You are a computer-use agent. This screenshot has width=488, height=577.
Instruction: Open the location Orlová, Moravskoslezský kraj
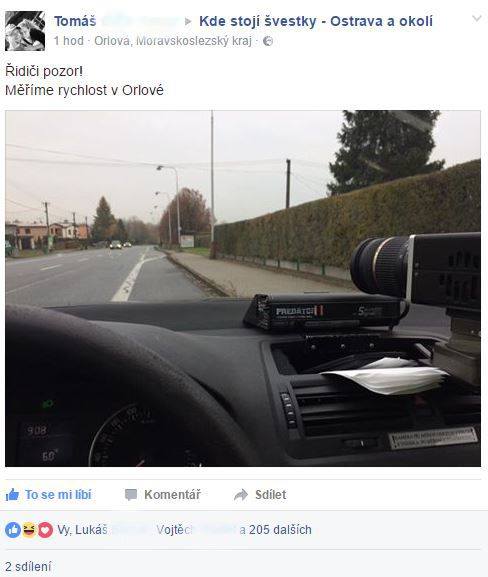click(173, 41)
